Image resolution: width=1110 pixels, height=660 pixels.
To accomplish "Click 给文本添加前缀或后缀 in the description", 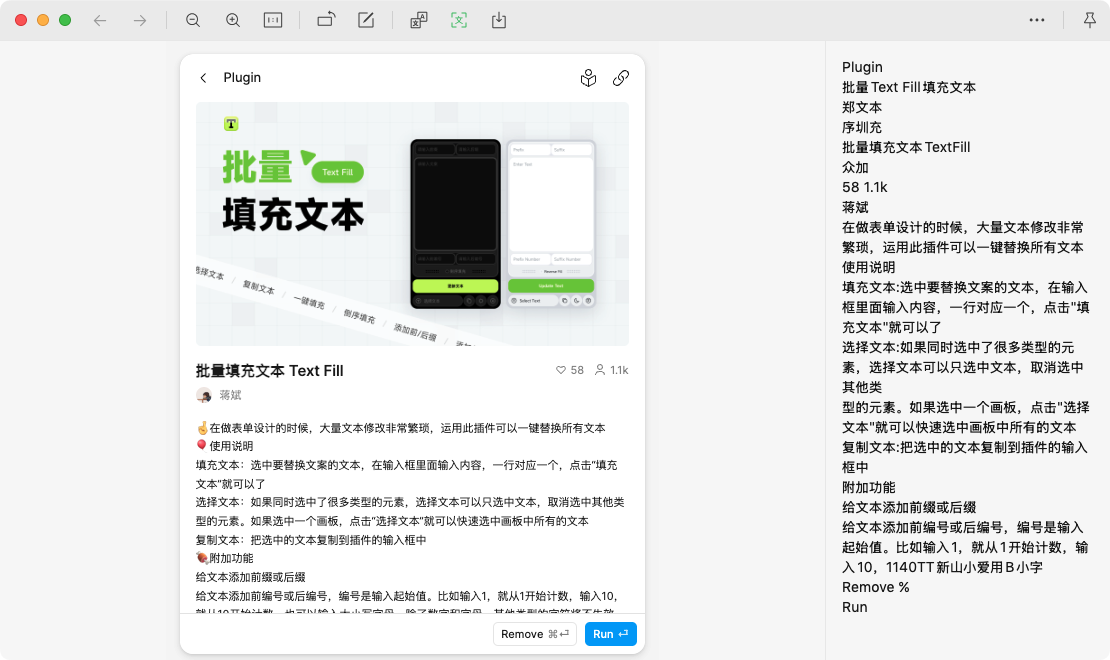I will click(251, 577).
